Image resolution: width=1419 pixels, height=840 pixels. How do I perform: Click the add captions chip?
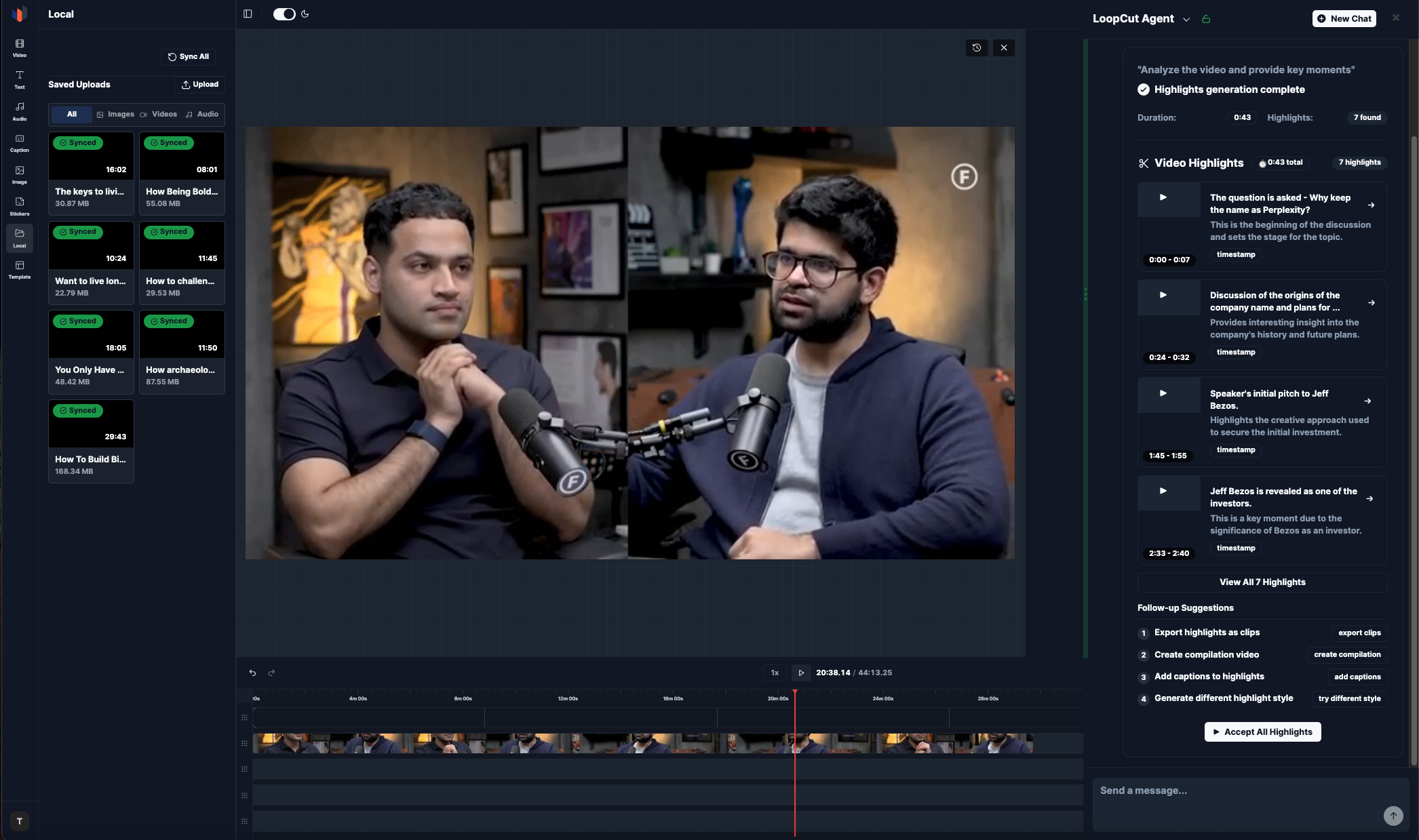(x=1357, y=677)
